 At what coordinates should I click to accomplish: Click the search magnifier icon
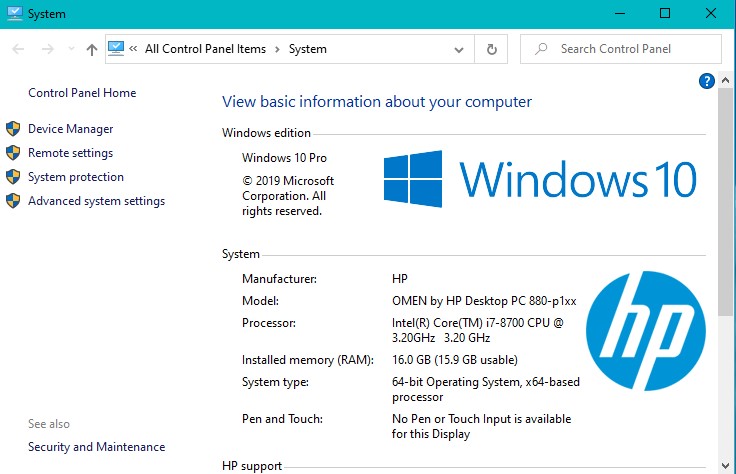click(x=541, y=49)
